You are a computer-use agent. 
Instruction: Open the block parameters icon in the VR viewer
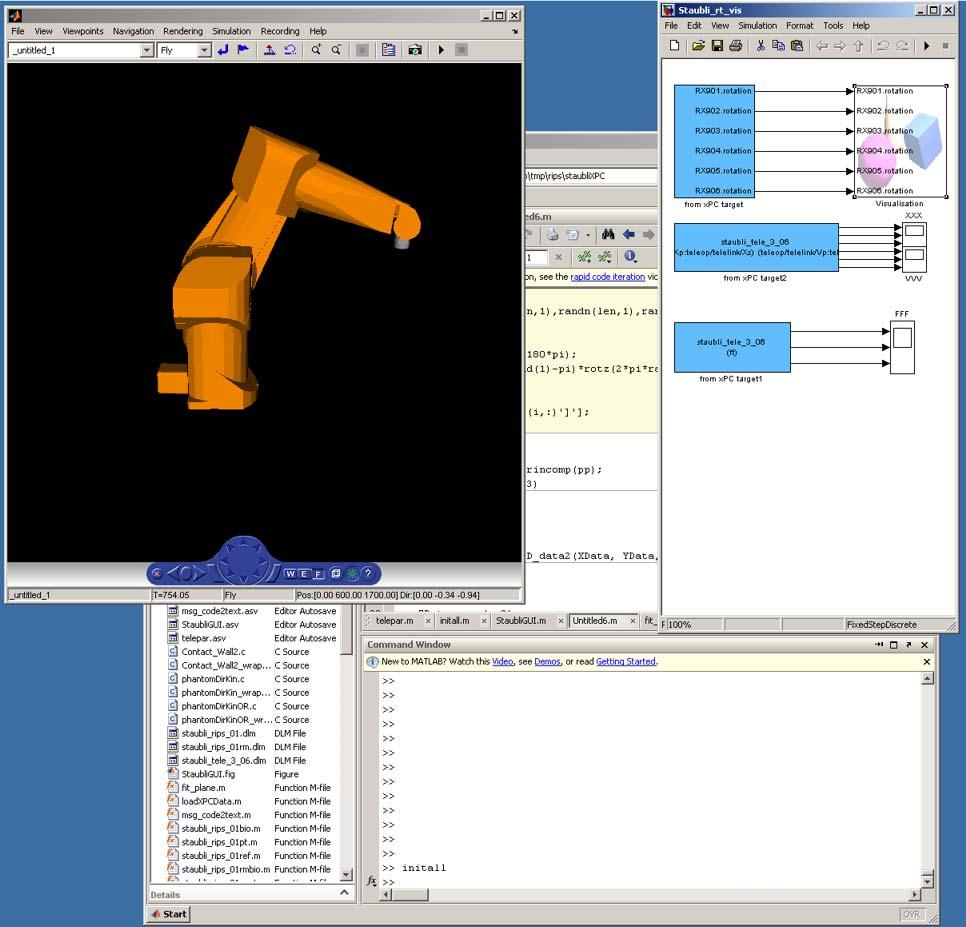[388, 50]
